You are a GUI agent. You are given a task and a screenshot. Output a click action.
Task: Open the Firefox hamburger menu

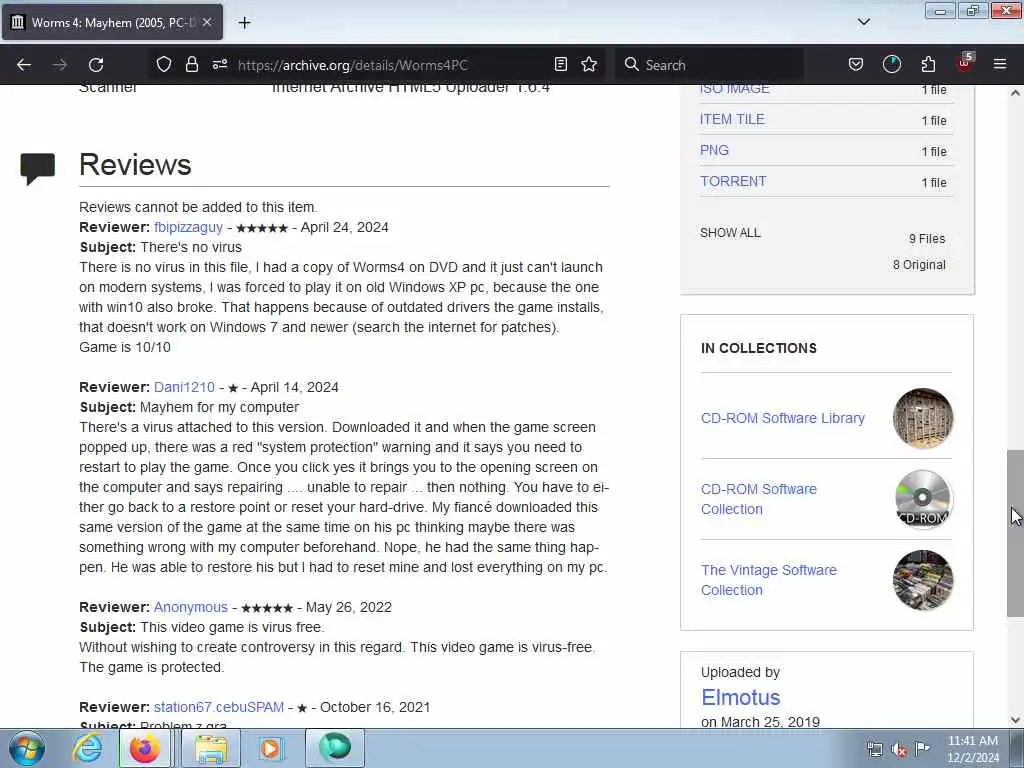[1000, 64]
